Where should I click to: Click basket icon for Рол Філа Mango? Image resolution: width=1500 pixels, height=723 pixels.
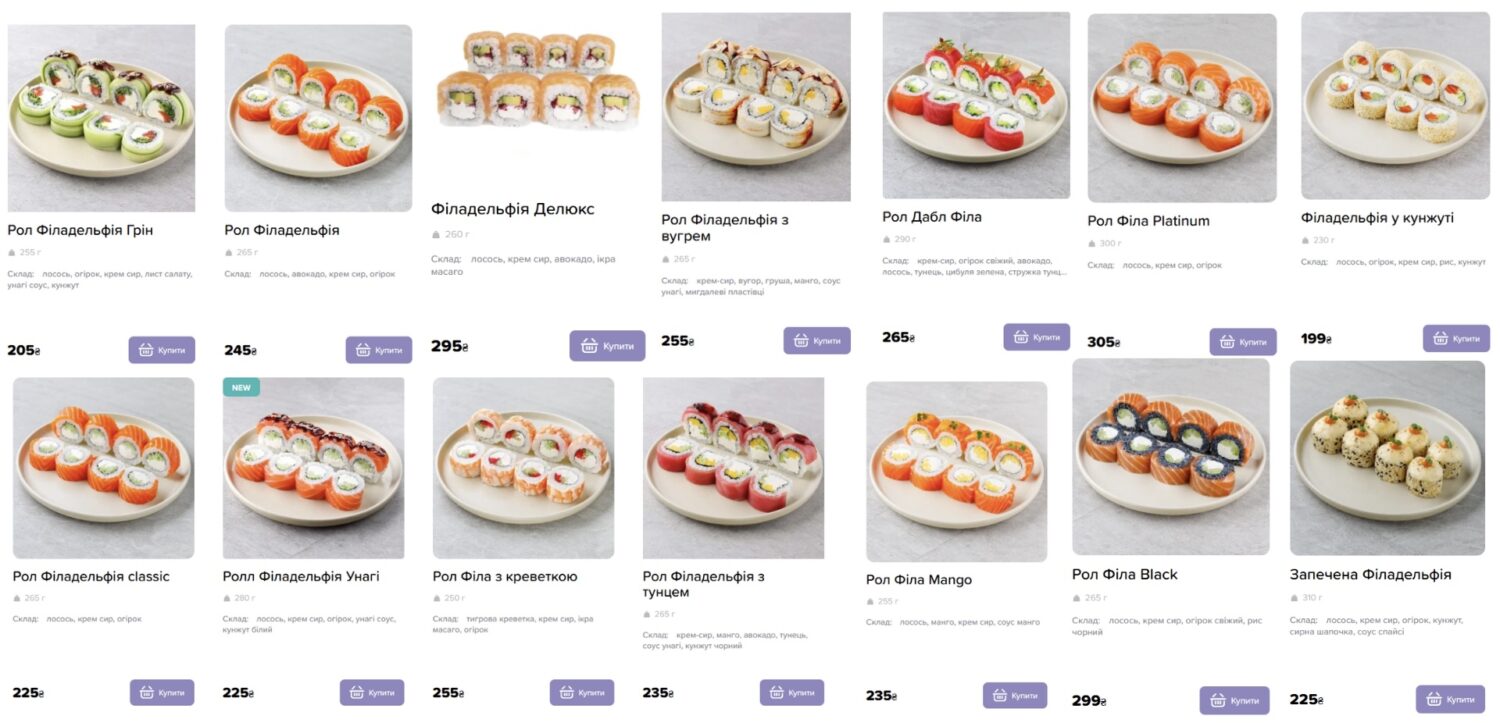[x=1000, y=695]
